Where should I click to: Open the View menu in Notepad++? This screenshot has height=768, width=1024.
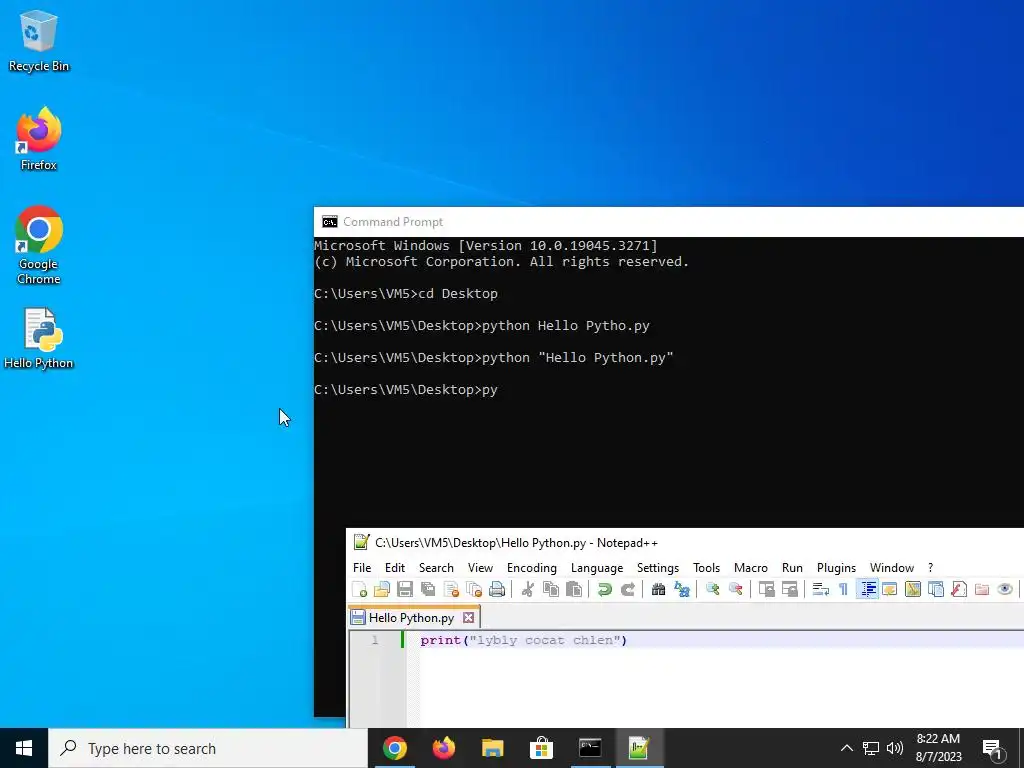[x=480, y=568]
